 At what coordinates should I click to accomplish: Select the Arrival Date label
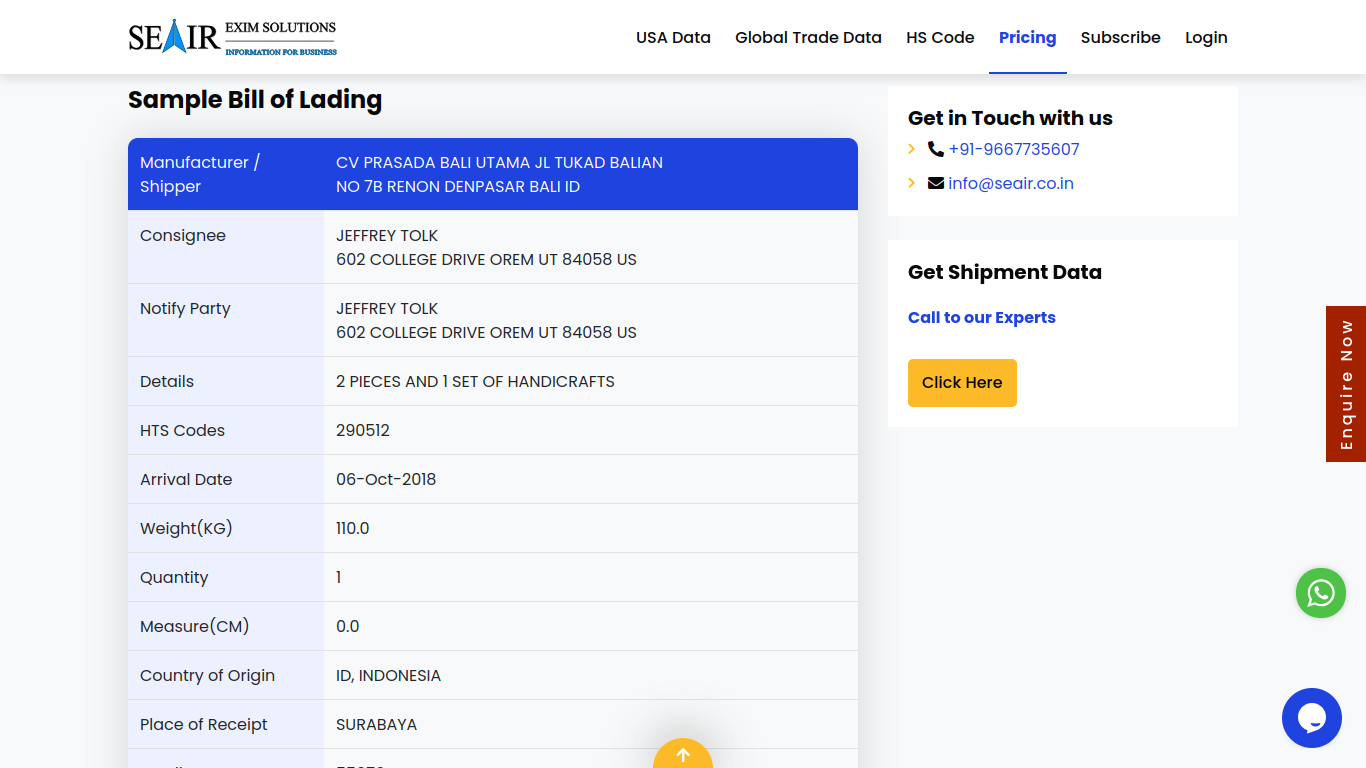186,479
